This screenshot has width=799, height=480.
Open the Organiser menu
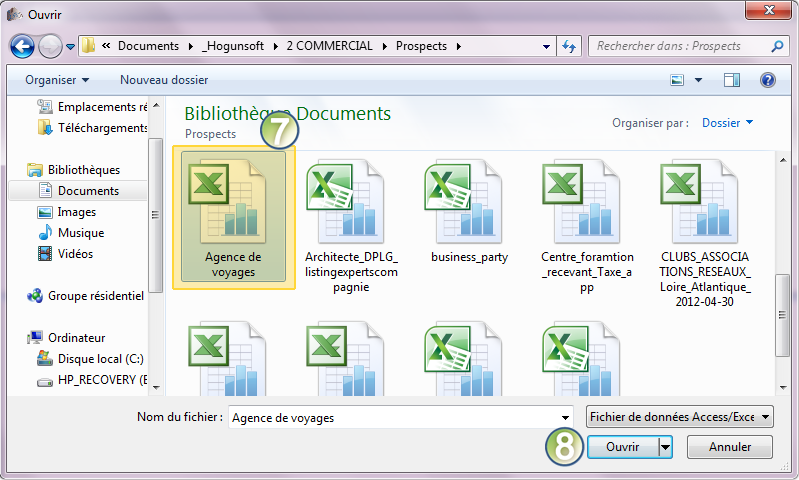point(57,80)
